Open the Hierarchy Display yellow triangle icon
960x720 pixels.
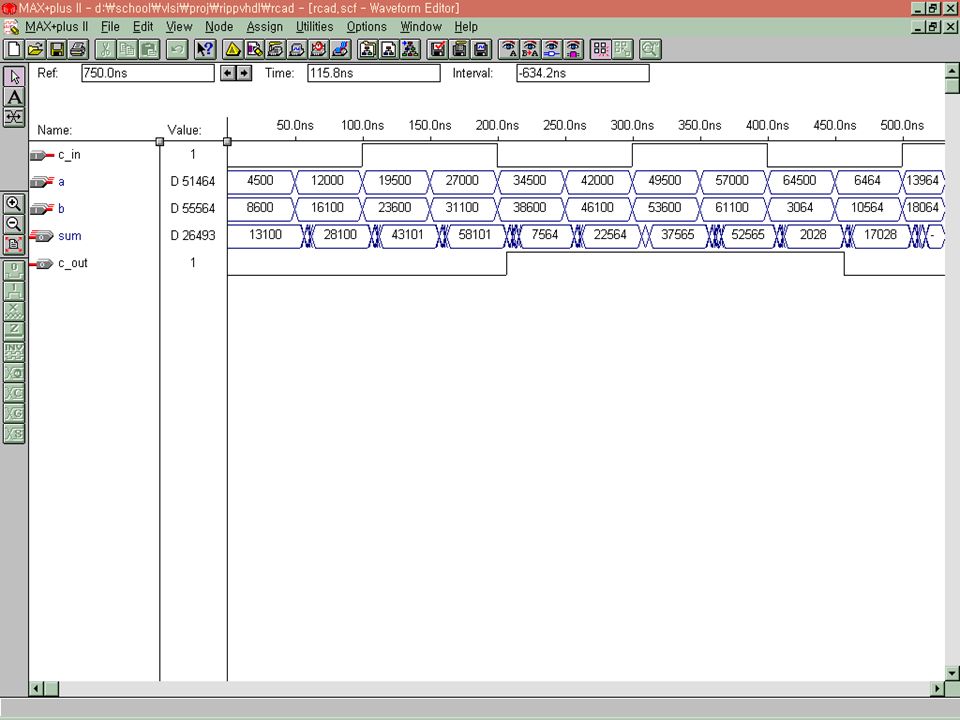tap(233, 49)
